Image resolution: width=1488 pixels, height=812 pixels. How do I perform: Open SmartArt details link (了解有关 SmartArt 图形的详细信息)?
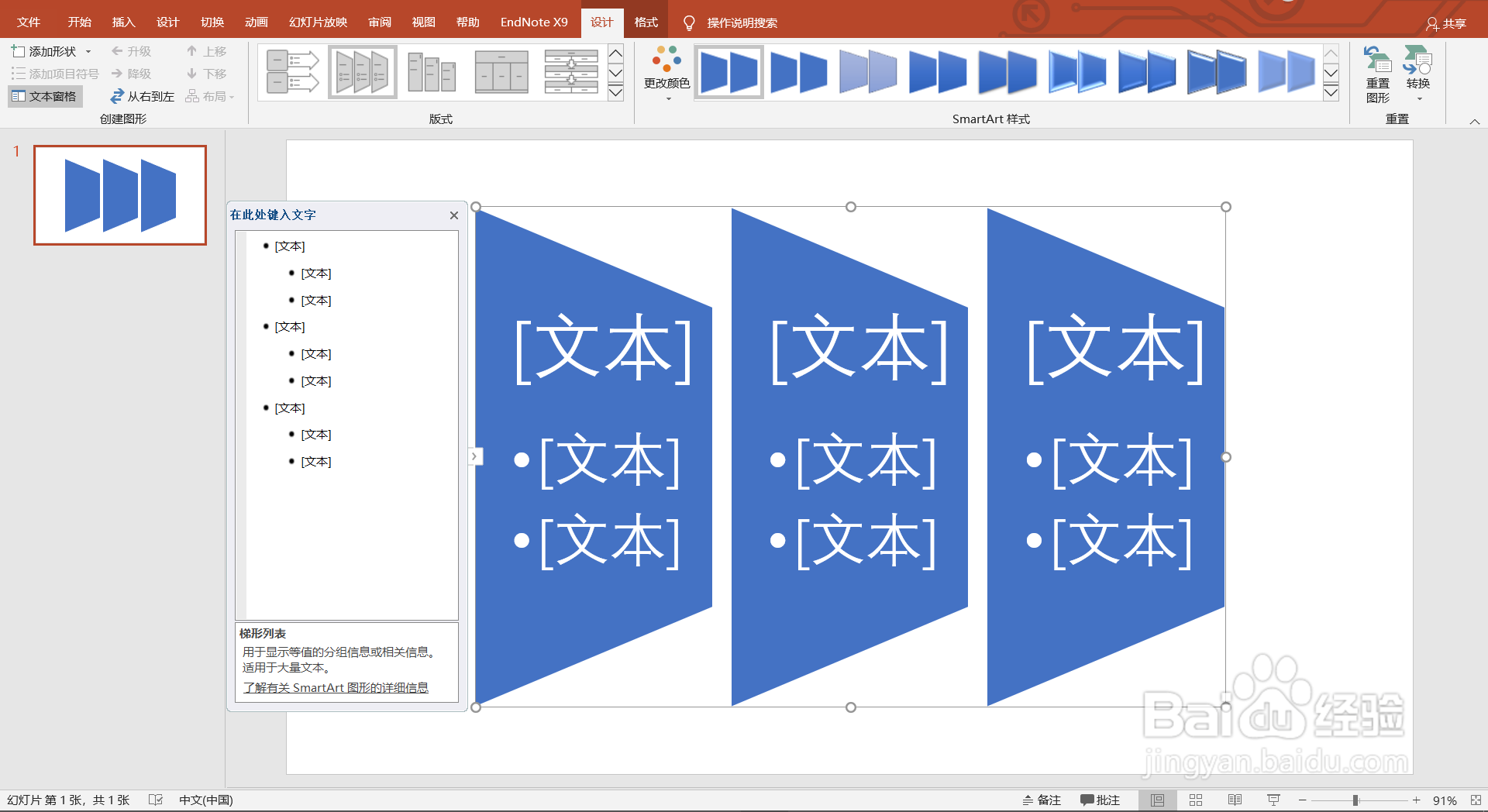[336, 688]
